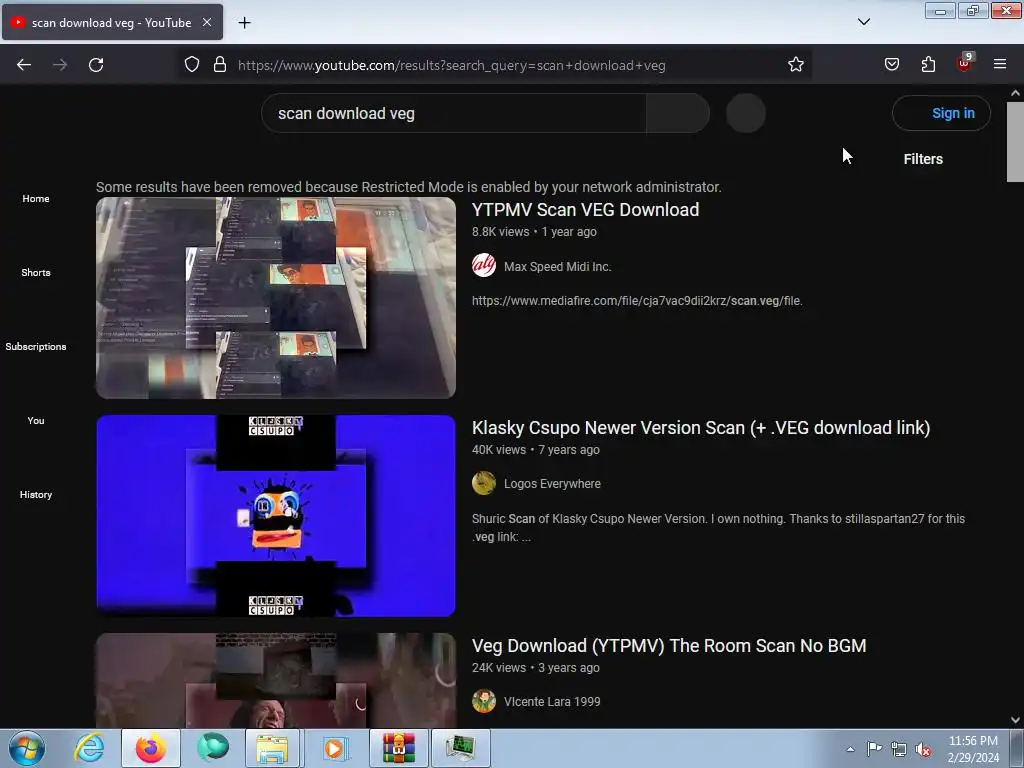Click the YouTube search input field
This screenshot has height=768, width=1024.
point(453,114)
